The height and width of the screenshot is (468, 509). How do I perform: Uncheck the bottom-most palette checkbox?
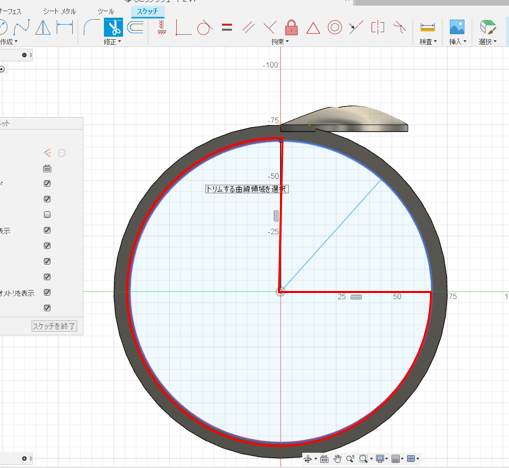coord(47,308)
